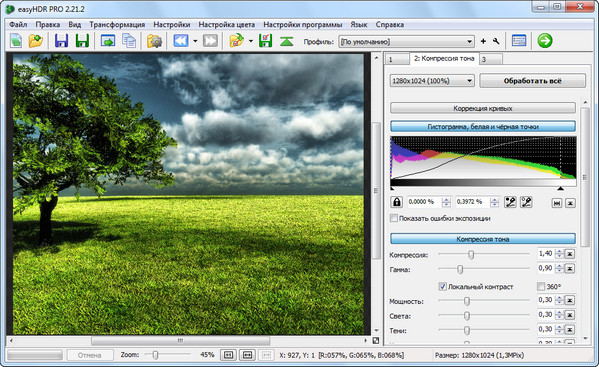Open the Язык menu
The height and width of the screenshot is (367, 599).
point(359,24)
